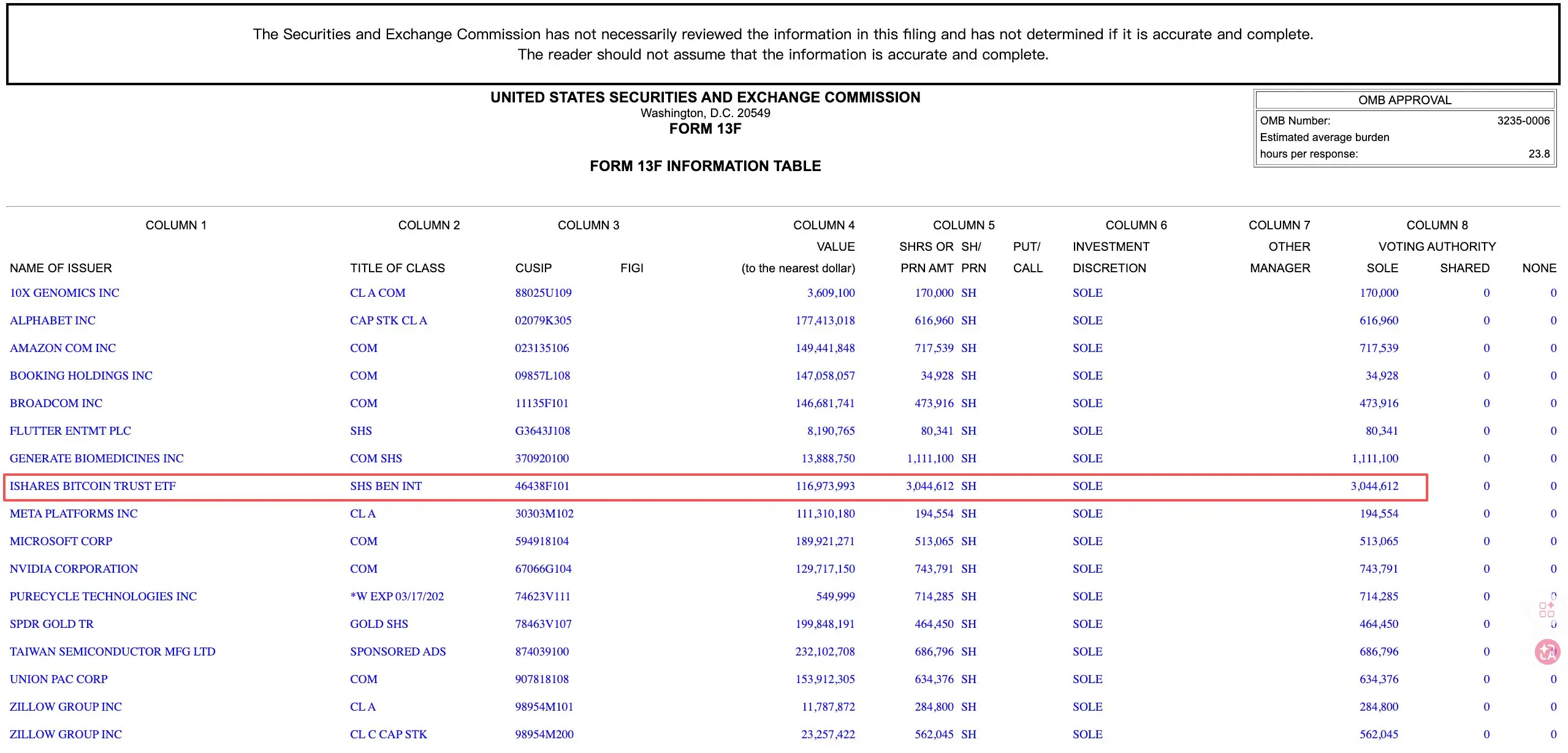
Task: Click OMB Number 3235-0006 value
Action: (x=1523, y=121)
